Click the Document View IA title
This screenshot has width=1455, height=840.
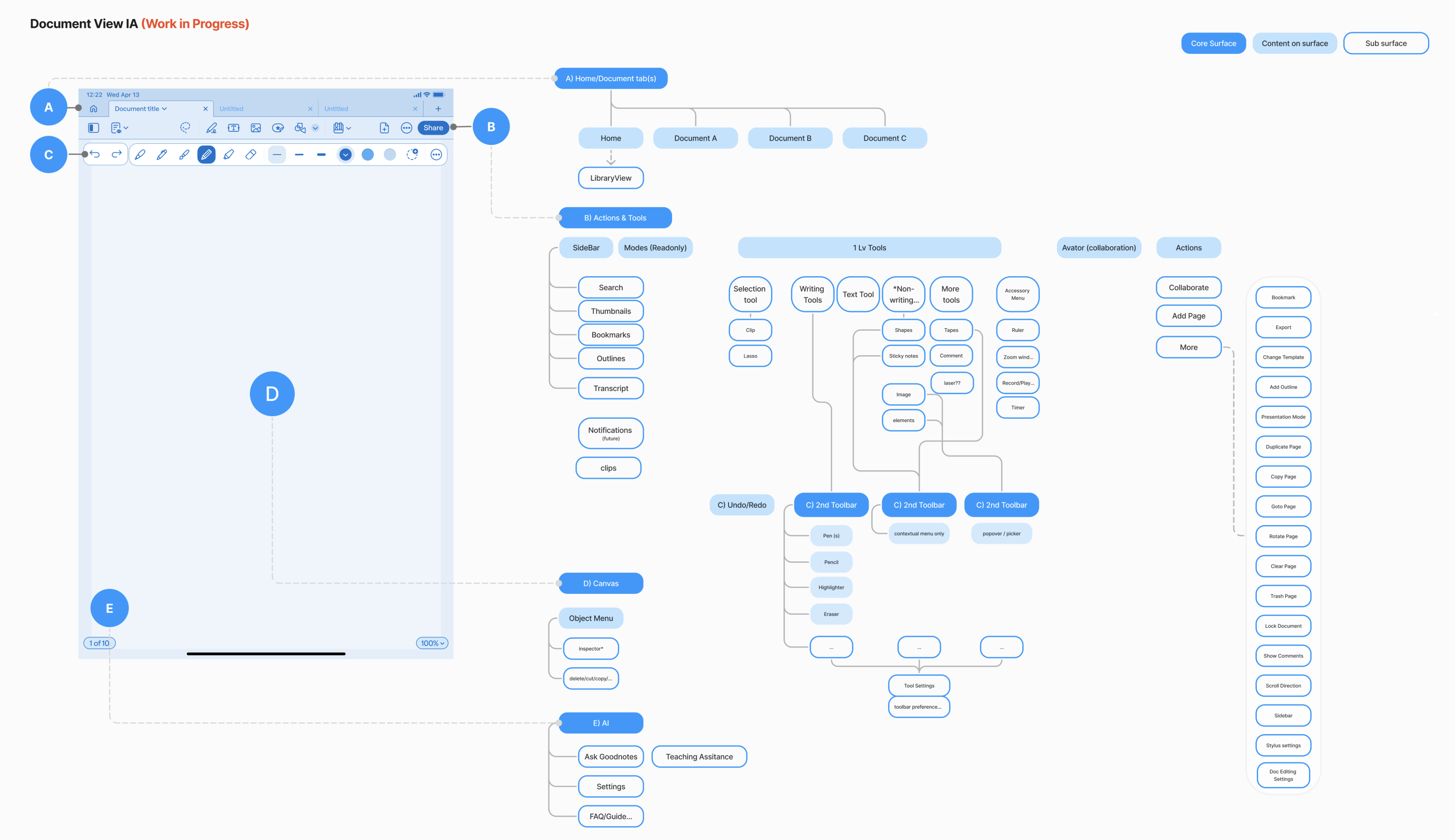pyautogui.click(x=84, y=24)
